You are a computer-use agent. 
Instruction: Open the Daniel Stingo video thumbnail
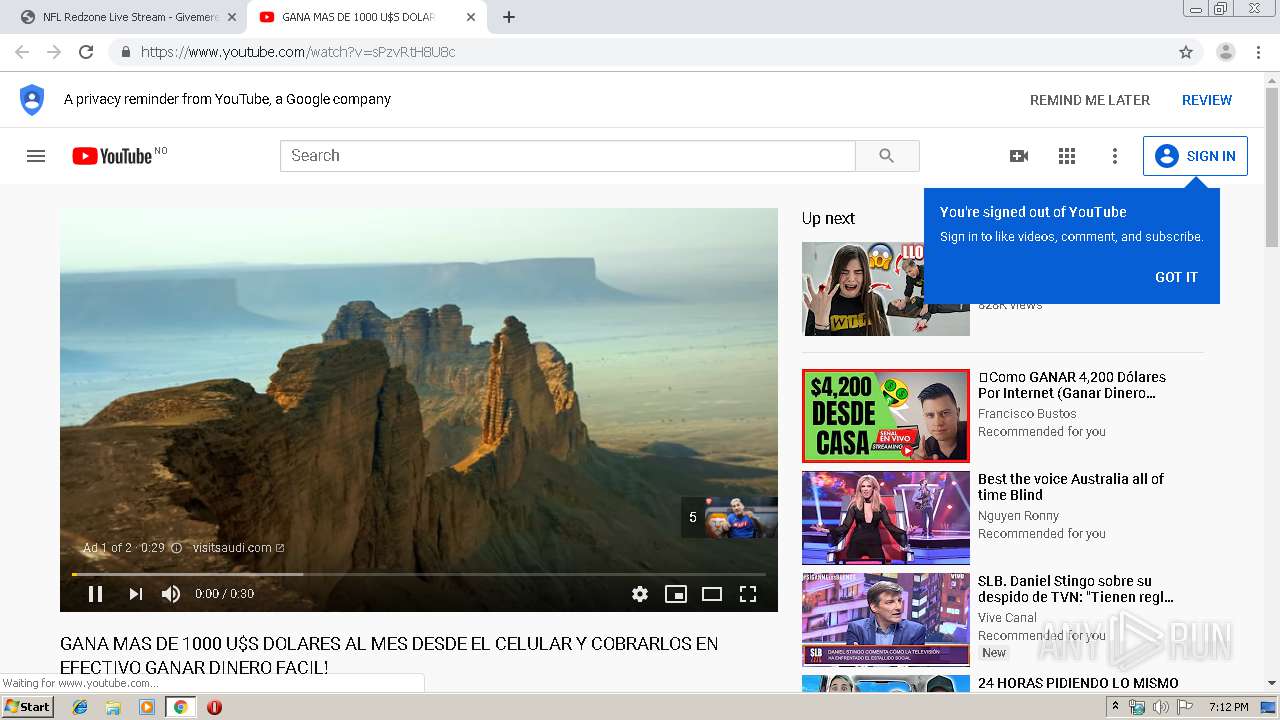pos(886,620)
